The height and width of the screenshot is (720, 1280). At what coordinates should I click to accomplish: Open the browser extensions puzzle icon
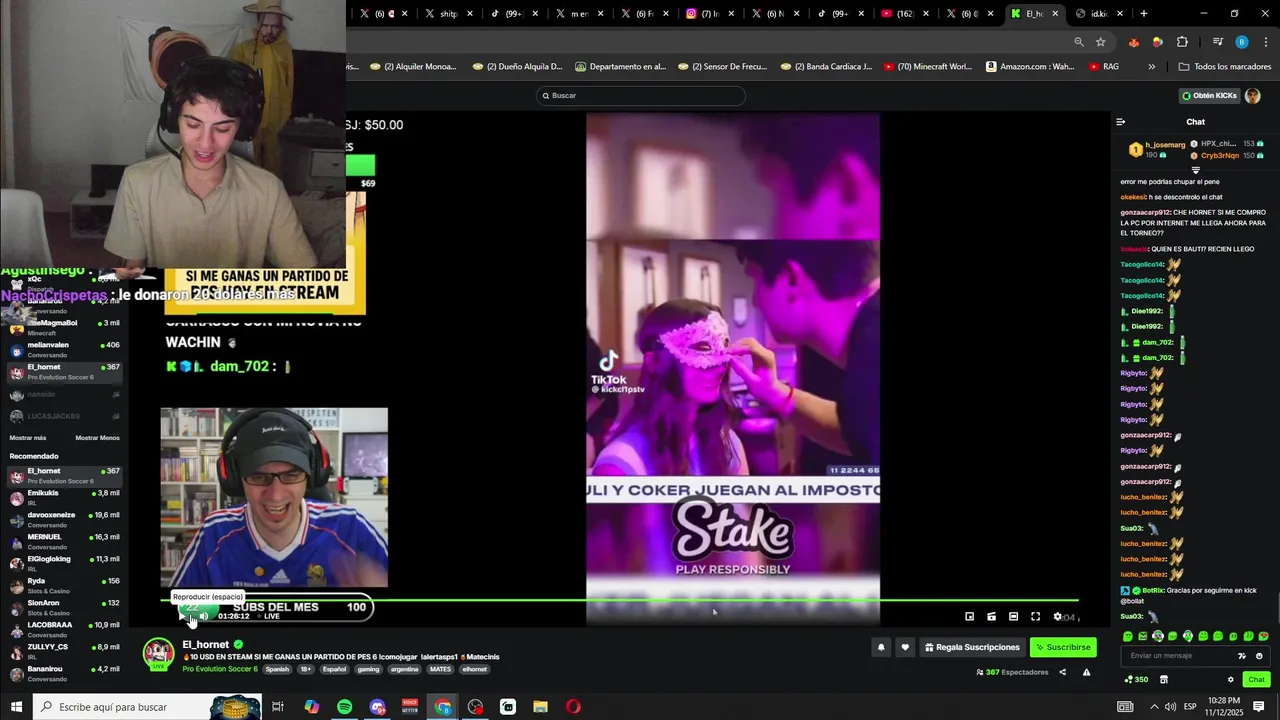[1182, 42]
